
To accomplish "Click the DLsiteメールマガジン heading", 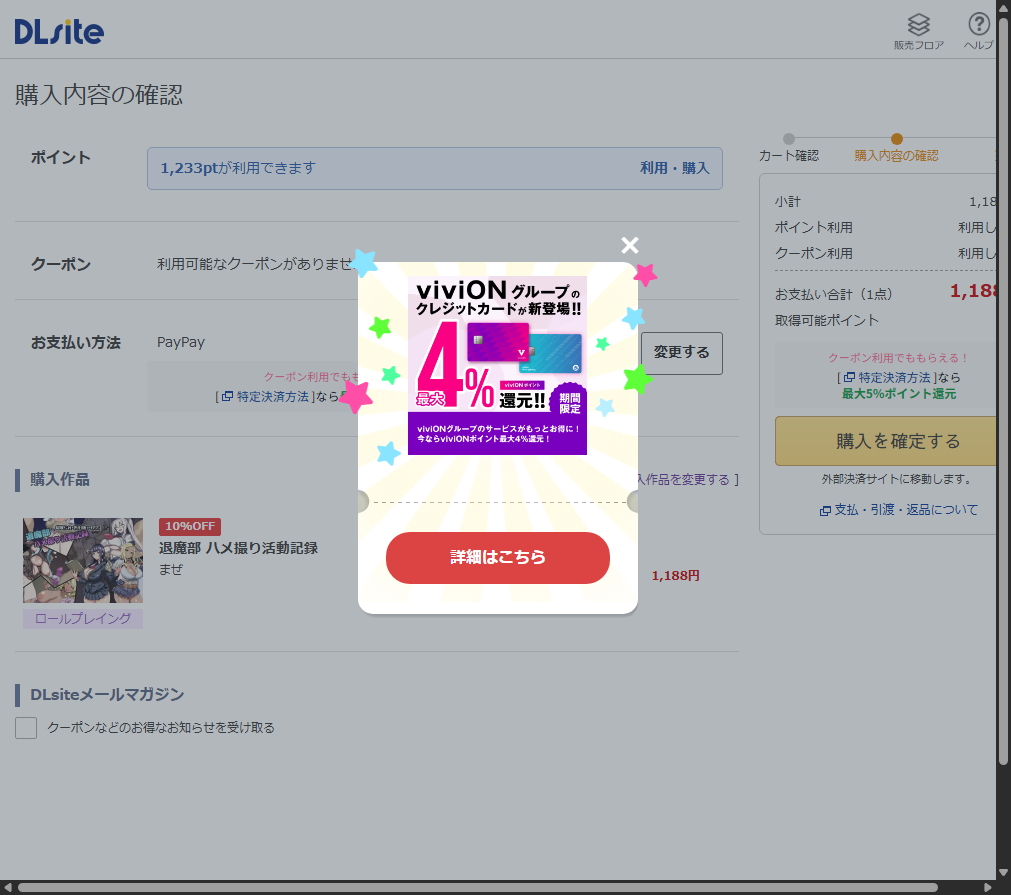I will click(107, 695).
